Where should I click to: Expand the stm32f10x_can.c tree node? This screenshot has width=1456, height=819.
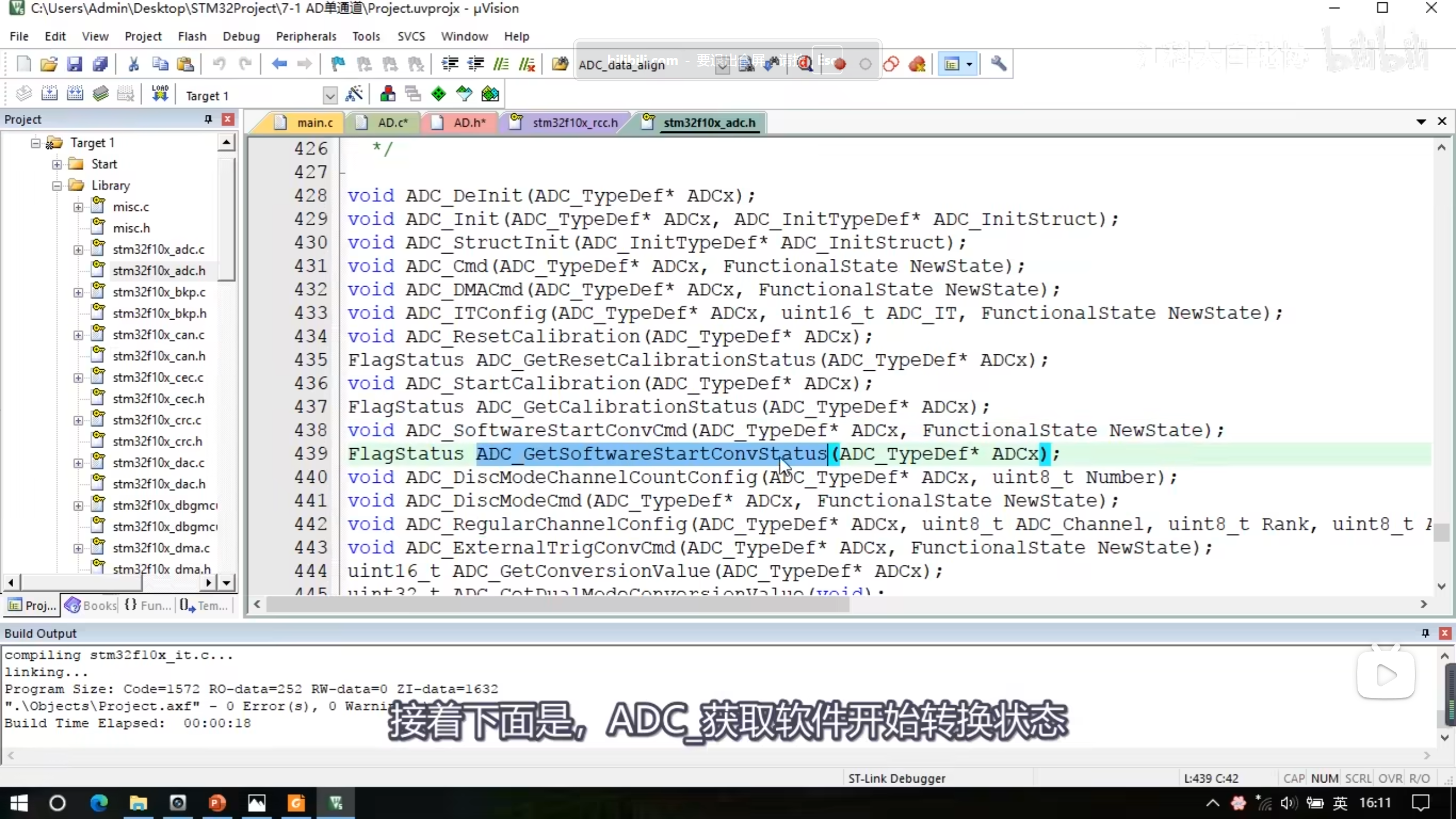pos(78,335)
